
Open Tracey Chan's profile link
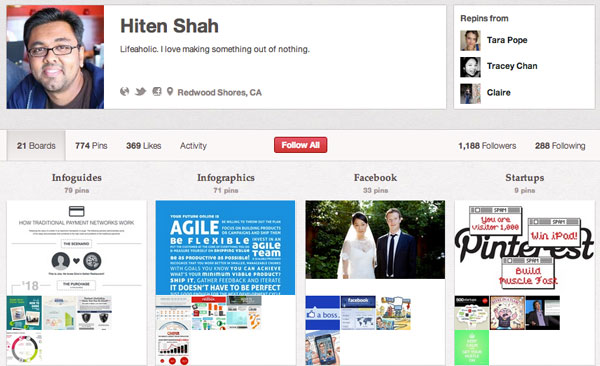512,66
